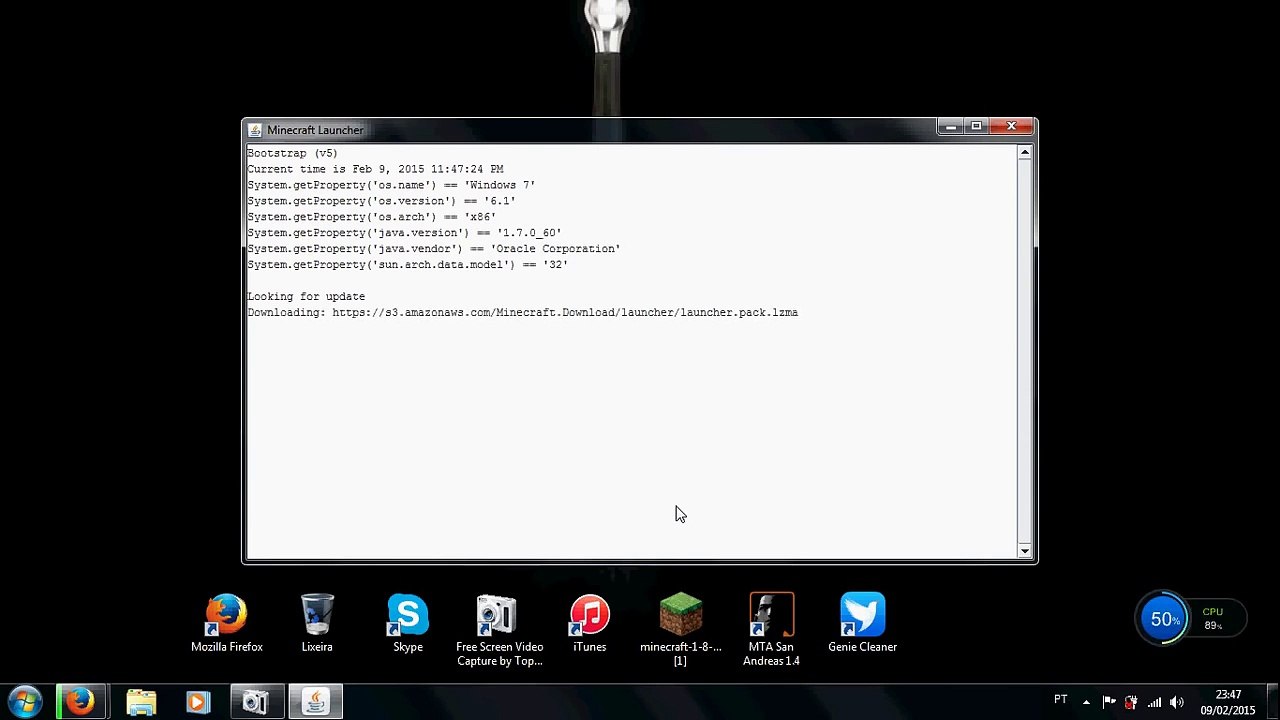This screenshot has height=720, width=1280.
Task: Open the Windows Start menu orb
Action: click(25, 702)
